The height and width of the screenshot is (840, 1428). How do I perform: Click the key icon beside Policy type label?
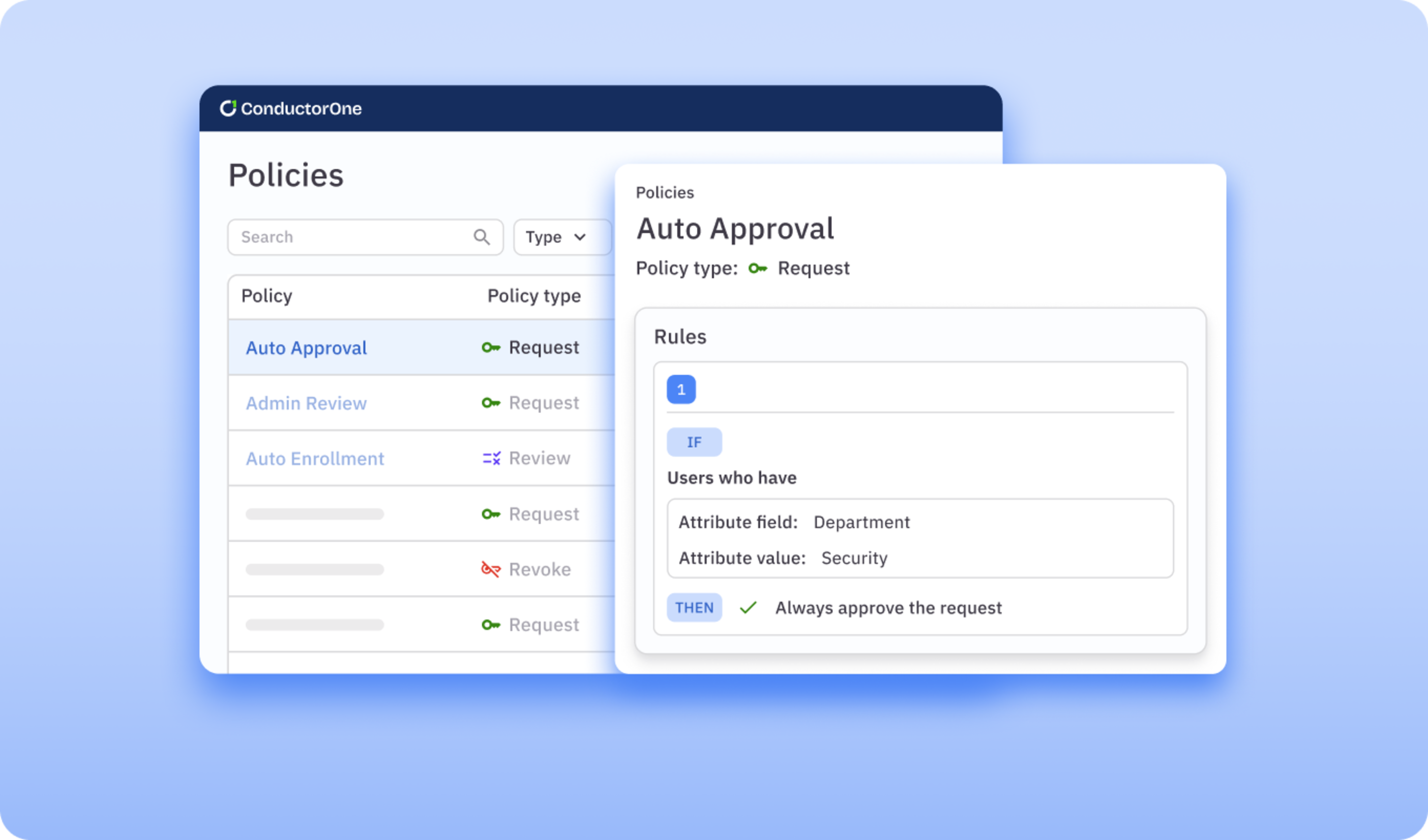[758, 268]
